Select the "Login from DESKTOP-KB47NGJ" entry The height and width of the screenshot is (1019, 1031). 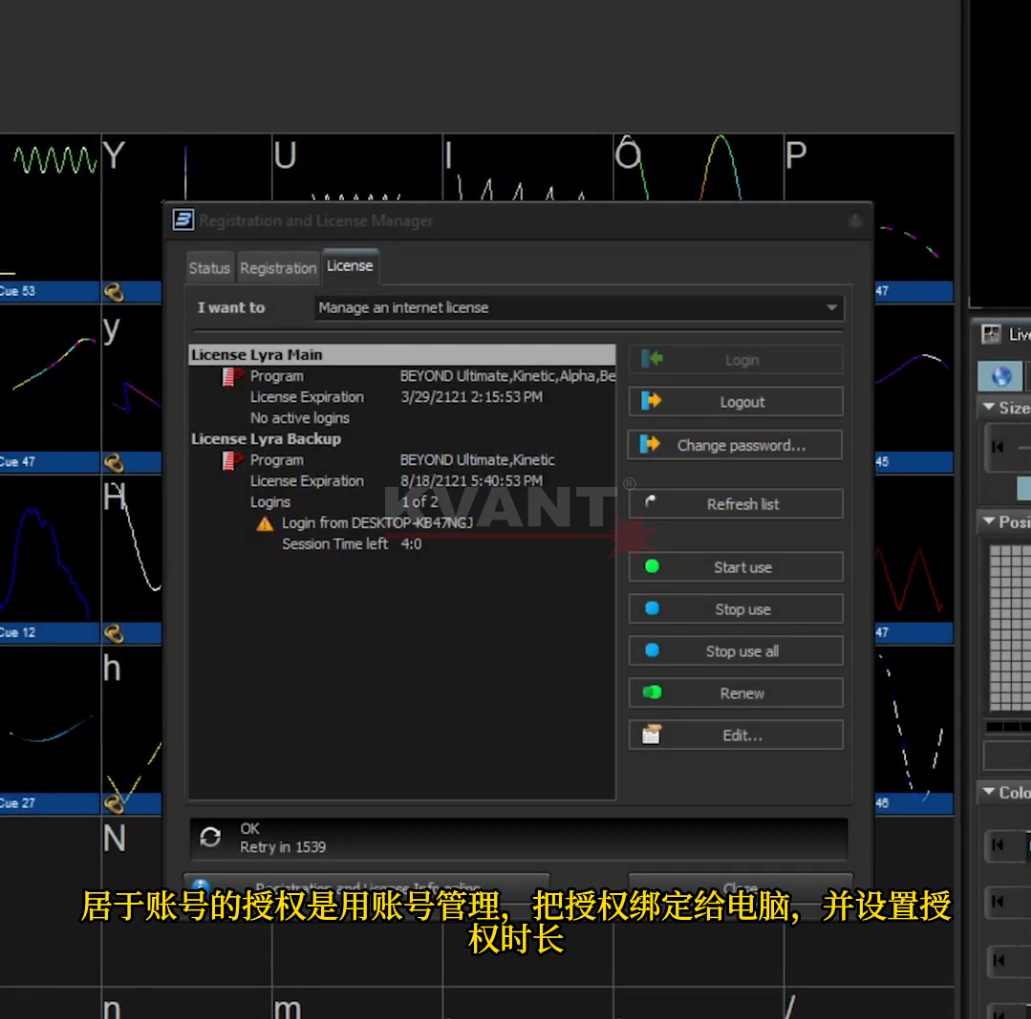click(377, 523)
